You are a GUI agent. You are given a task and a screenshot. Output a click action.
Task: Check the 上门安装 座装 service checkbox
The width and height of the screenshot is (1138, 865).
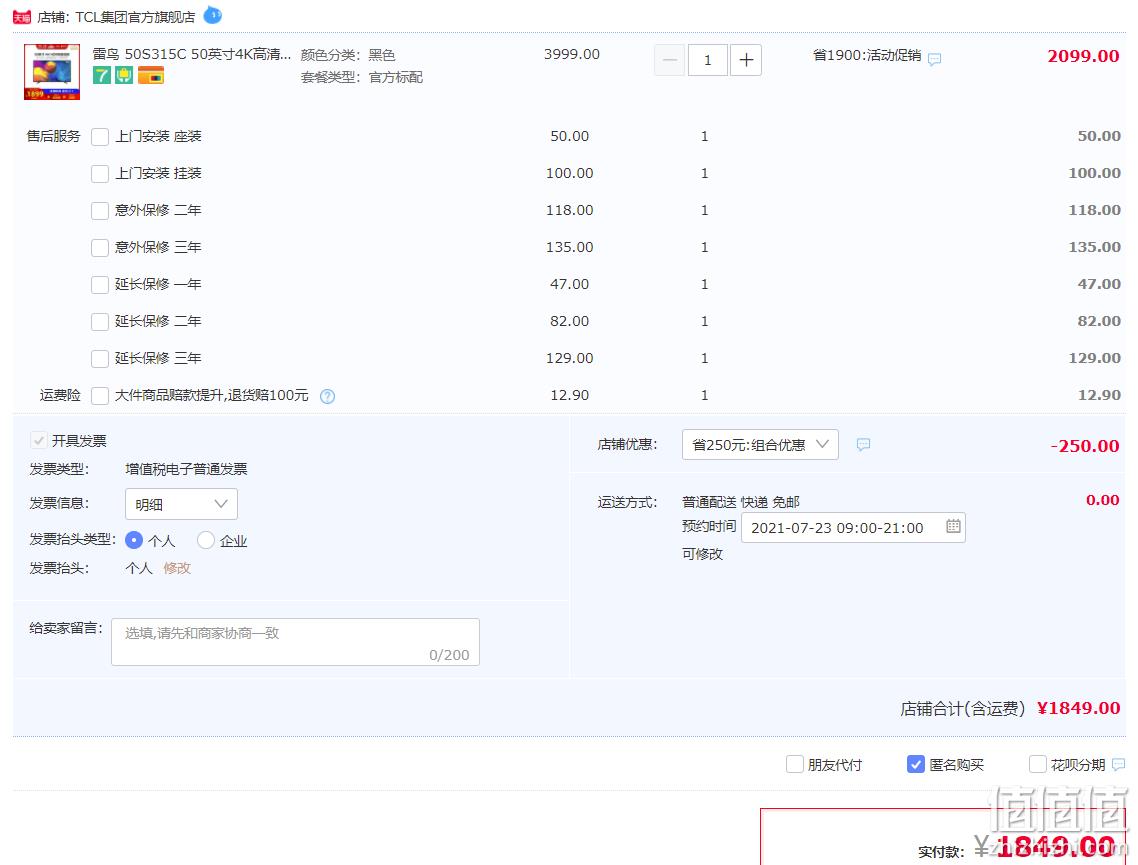tap(100, 136)
